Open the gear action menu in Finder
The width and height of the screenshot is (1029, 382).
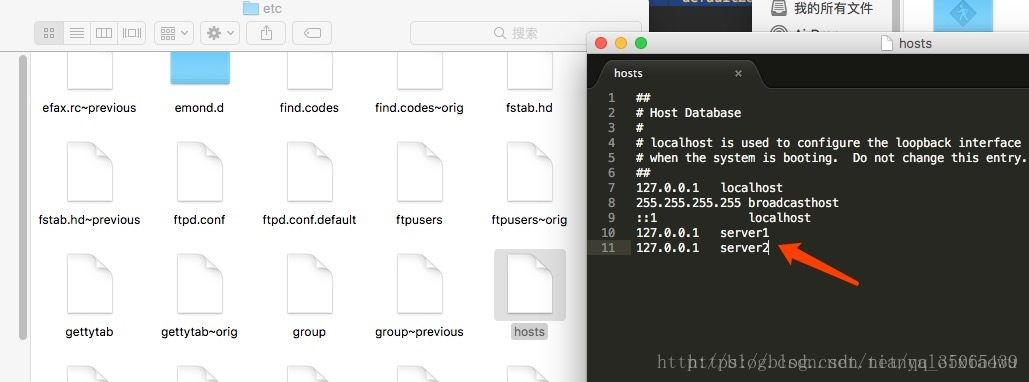point(220,33)
